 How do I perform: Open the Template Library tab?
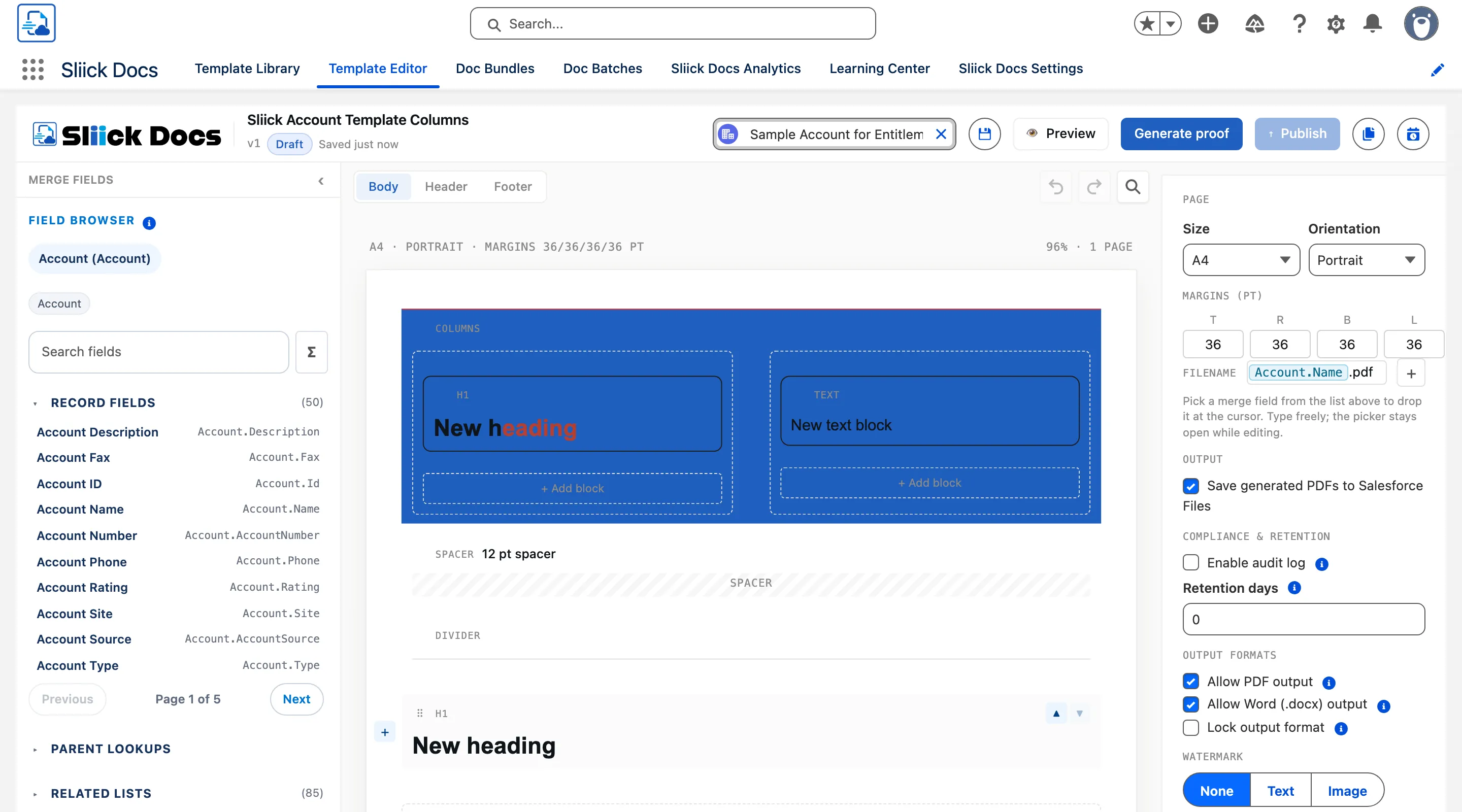click(x=247, y=68)
